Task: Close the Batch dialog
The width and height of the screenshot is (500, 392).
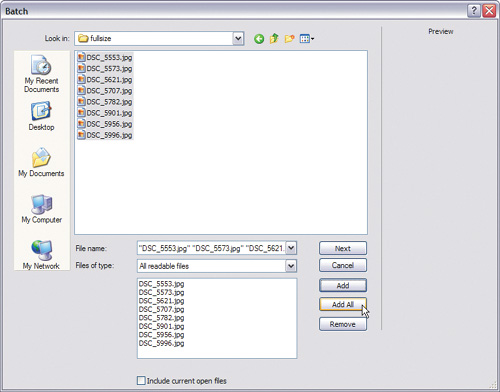Action: [x=489, y=11]
